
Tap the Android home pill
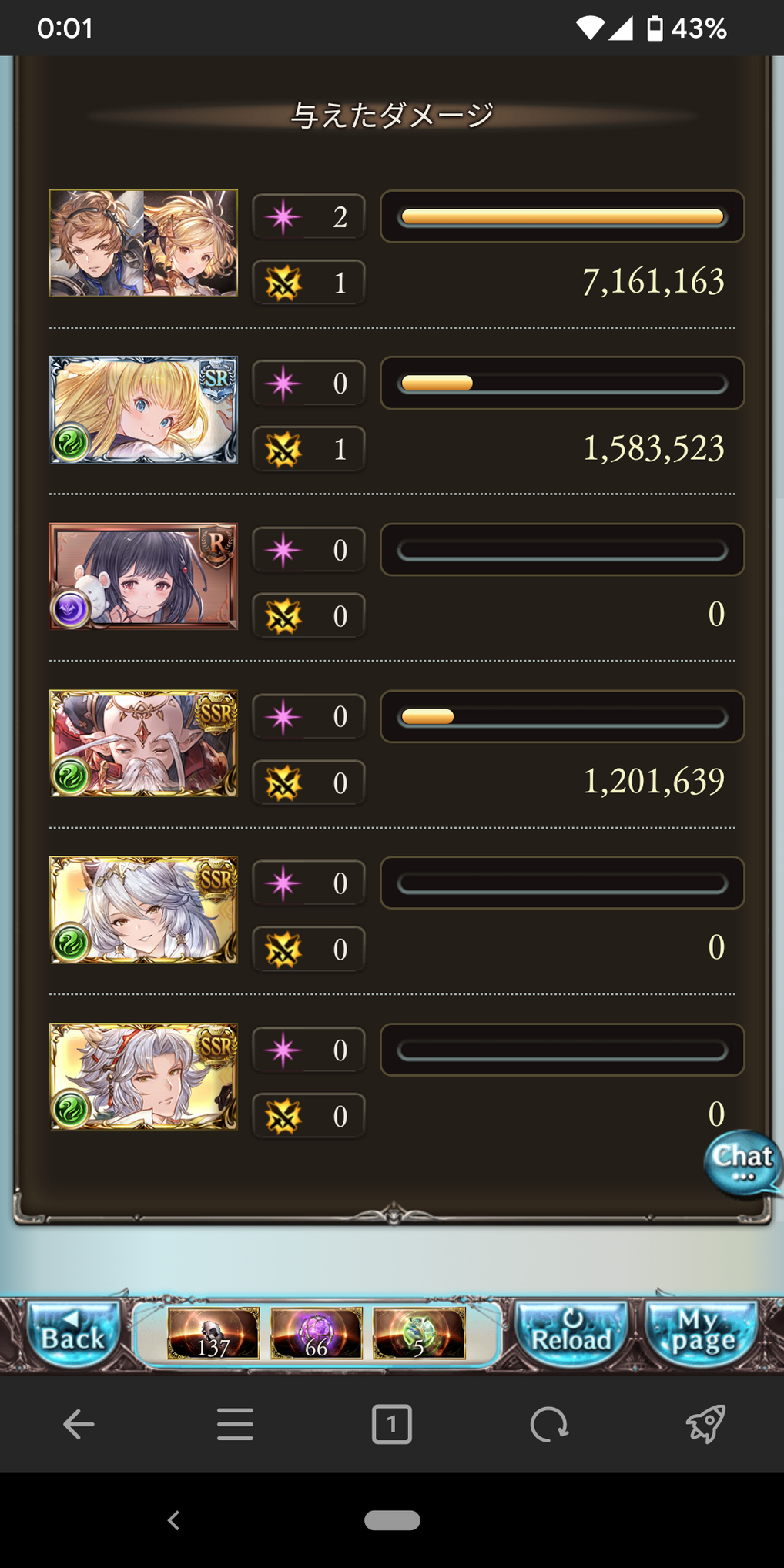[x=392, y=1520]
